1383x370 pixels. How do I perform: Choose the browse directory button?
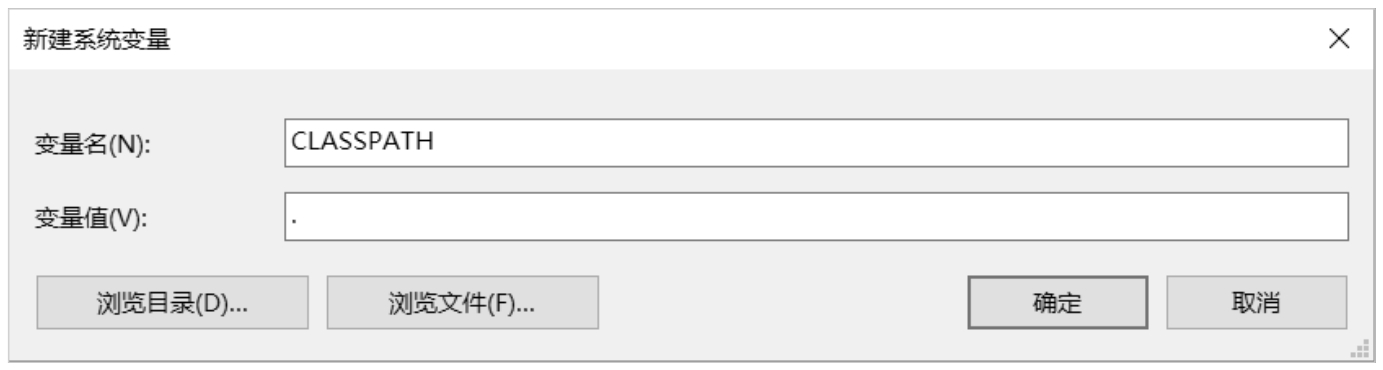(x=172, y=304)
